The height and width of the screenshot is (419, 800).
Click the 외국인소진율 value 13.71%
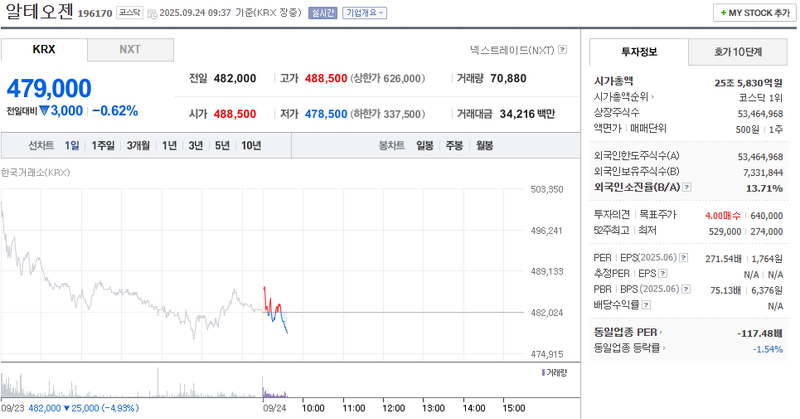(x=764, y=188)
